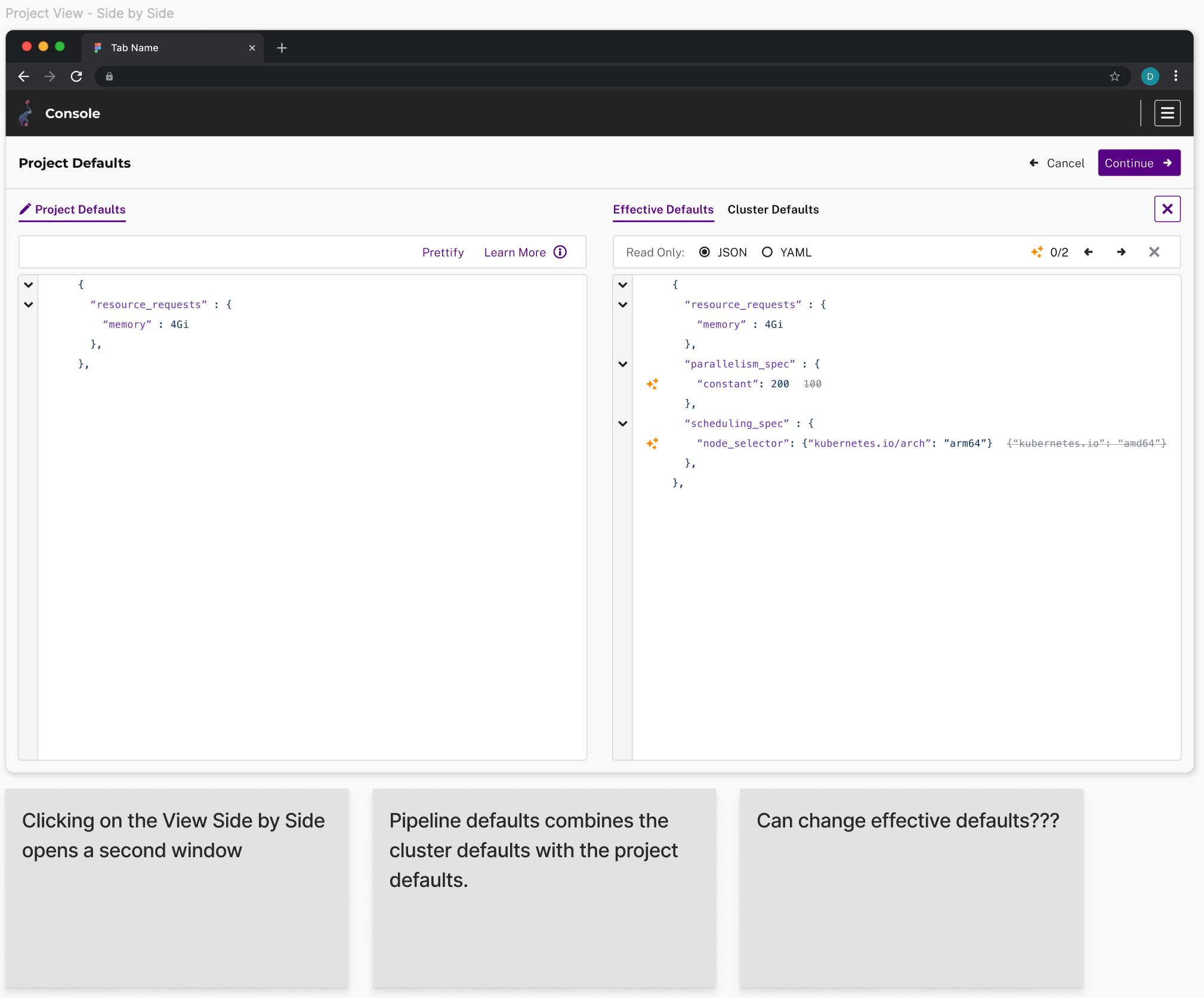Collapse resource_requests in the left editor
Image resolution: width=1204 pixels, height=998 pixels.
(28, 304)
